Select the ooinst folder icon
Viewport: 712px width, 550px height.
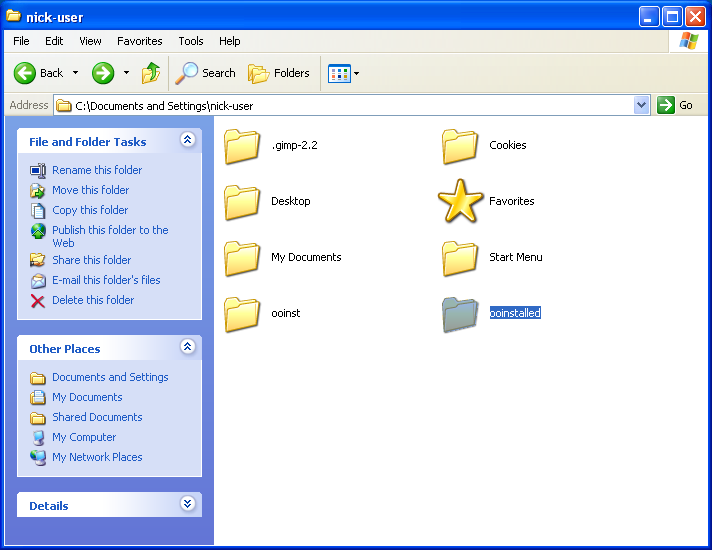242,314
